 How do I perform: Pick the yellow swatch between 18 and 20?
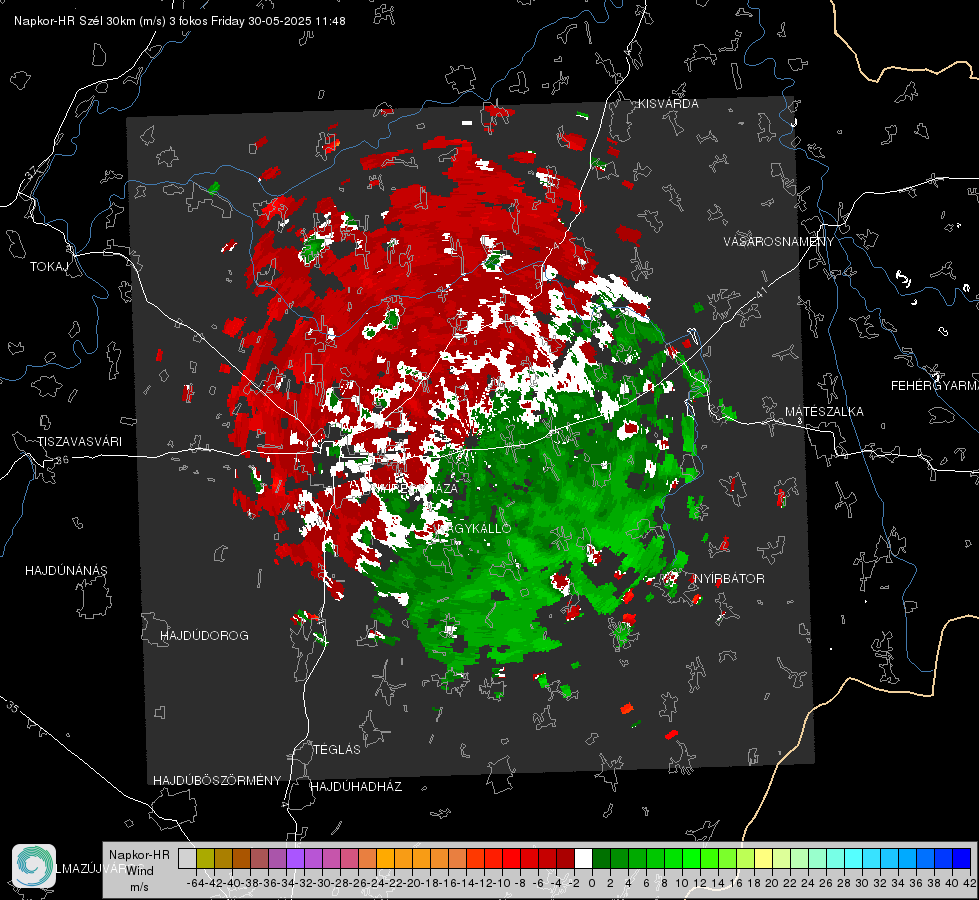pos(763,858)
